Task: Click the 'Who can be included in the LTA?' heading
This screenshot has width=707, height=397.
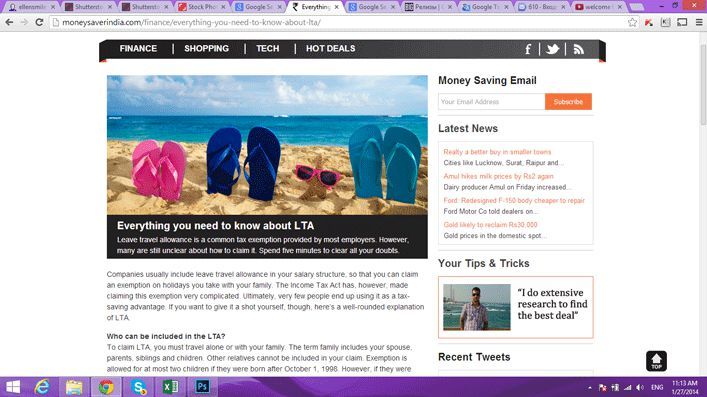Action: pyautogui.click(x=166, y=337)
